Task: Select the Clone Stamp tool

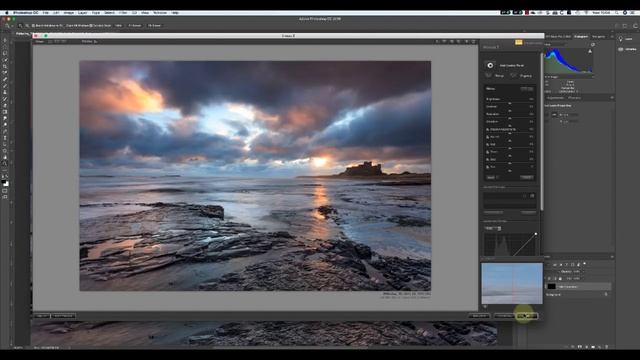Action: [5, 92]
